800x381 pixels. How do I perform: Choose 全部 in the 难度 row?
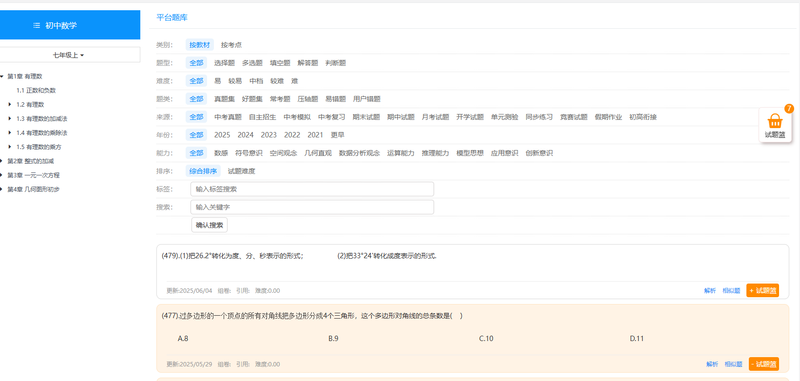[196, 81]
